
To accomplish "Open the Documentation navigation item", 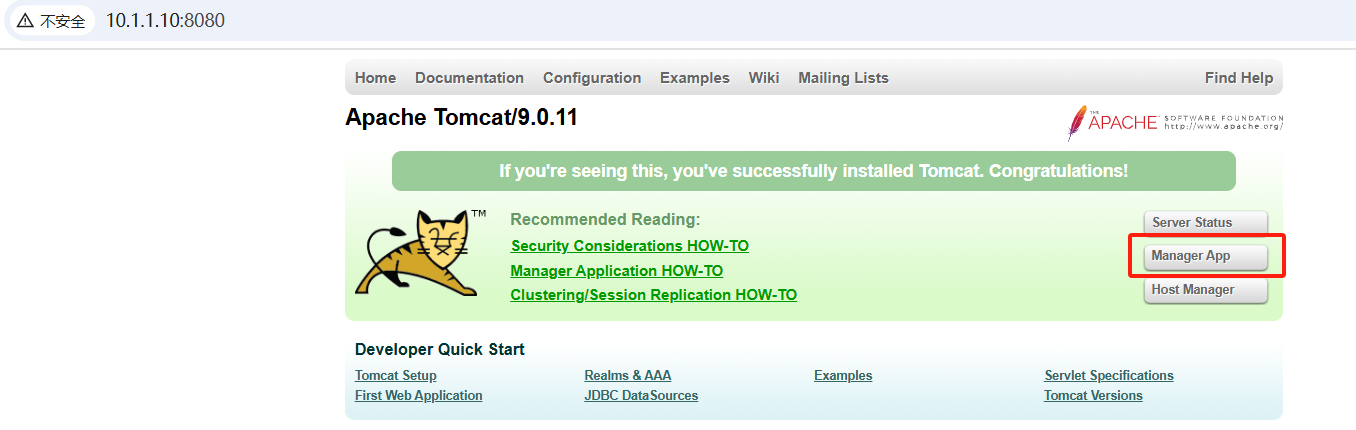I will click(469, 78).
